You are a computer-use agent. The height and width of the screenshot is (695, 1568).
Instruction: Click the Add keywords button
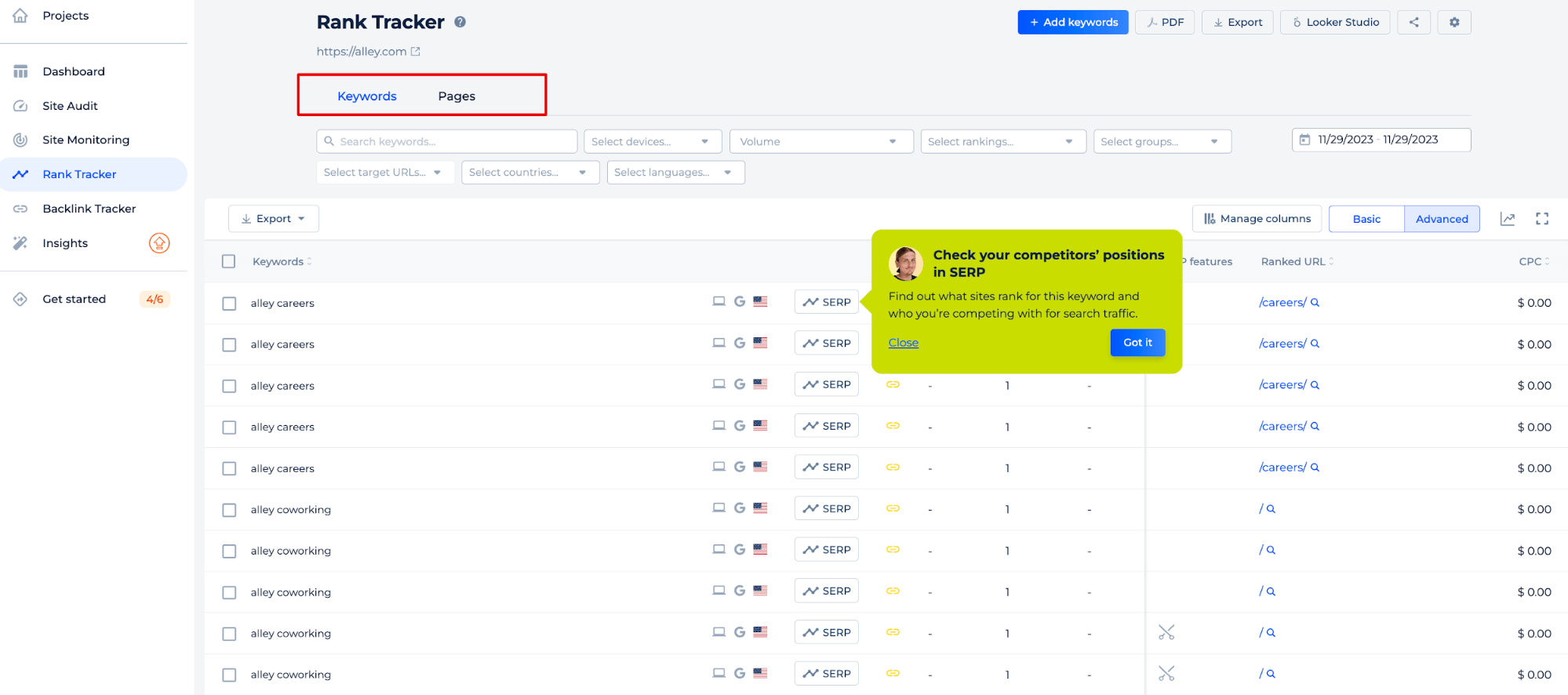coord(1072,22)
